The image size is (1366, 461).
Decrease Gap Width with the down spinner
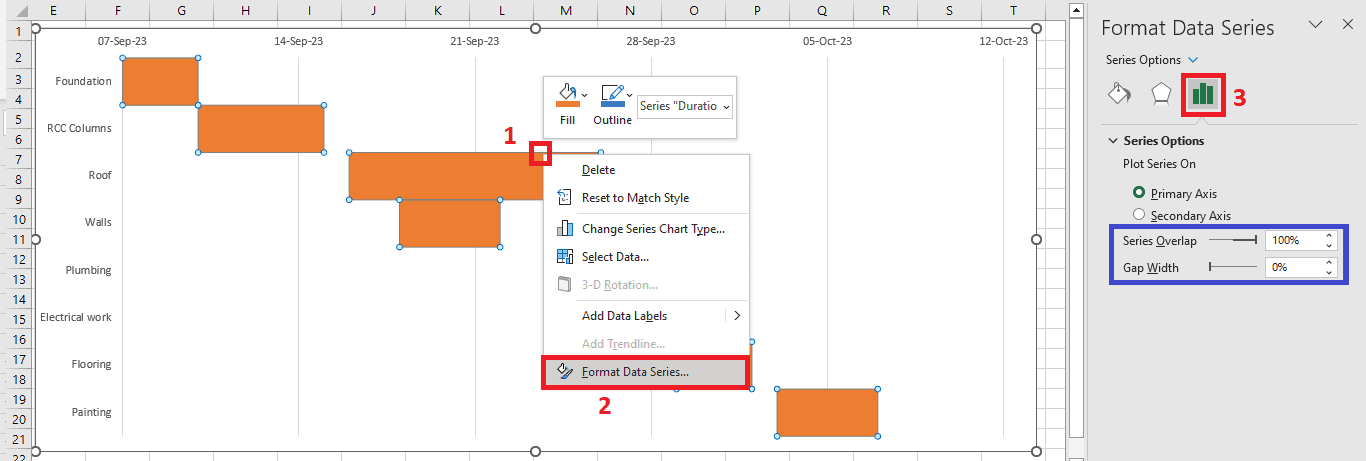click(1328, 272)
